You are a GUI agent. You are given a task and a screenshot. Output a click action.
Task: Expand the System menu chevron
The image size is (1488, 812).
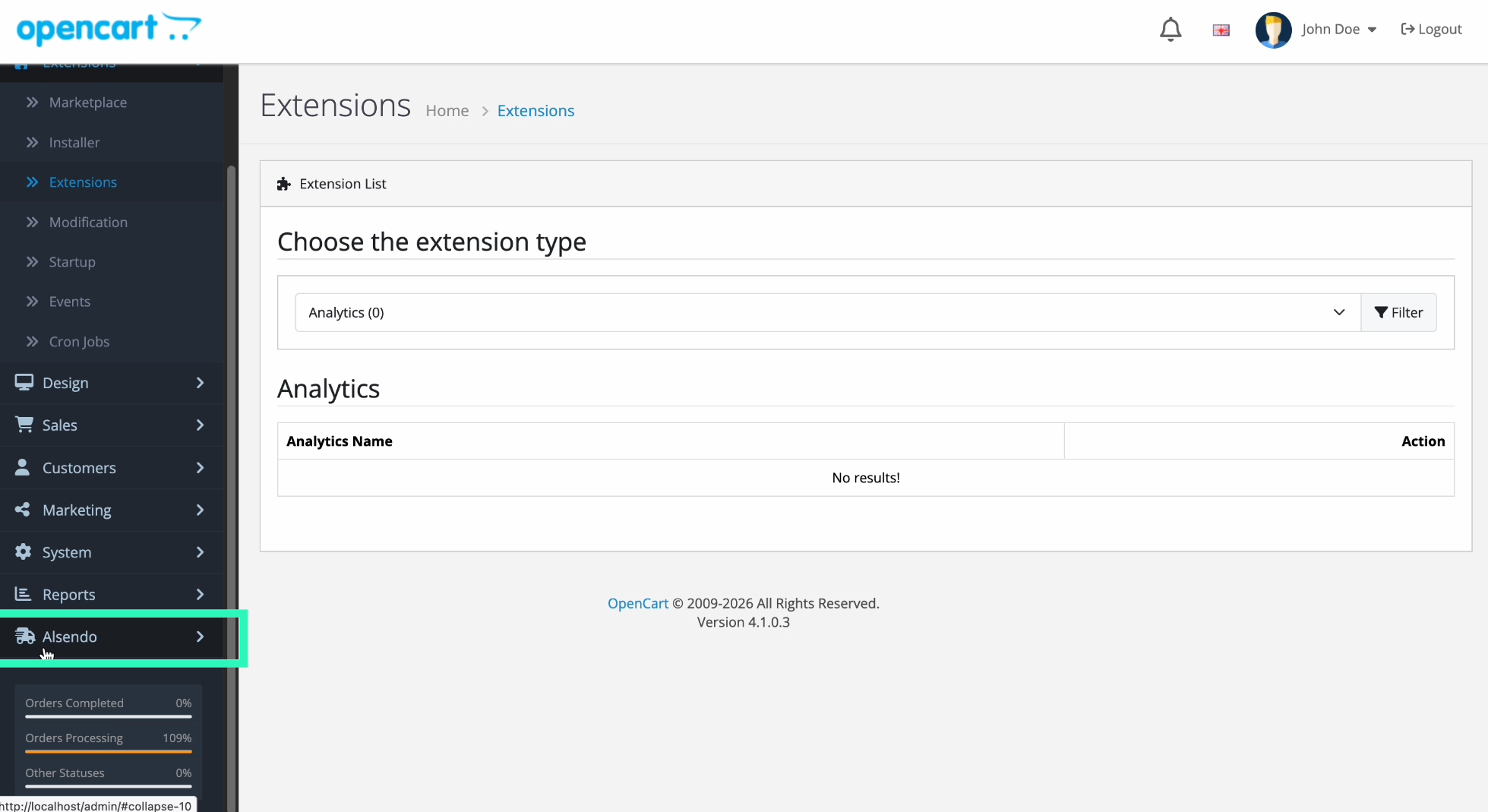pos(200,552)
